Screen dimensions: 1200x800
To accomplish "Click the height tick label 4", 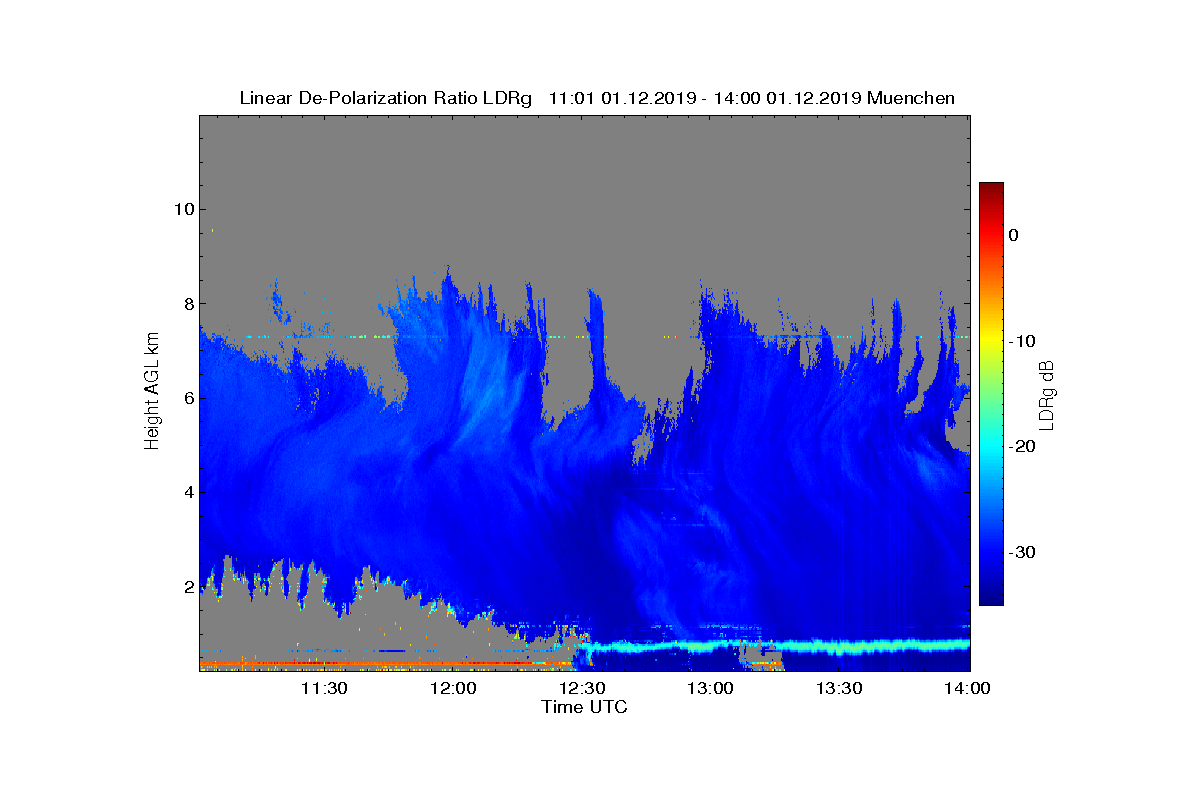I will point(187,492).
